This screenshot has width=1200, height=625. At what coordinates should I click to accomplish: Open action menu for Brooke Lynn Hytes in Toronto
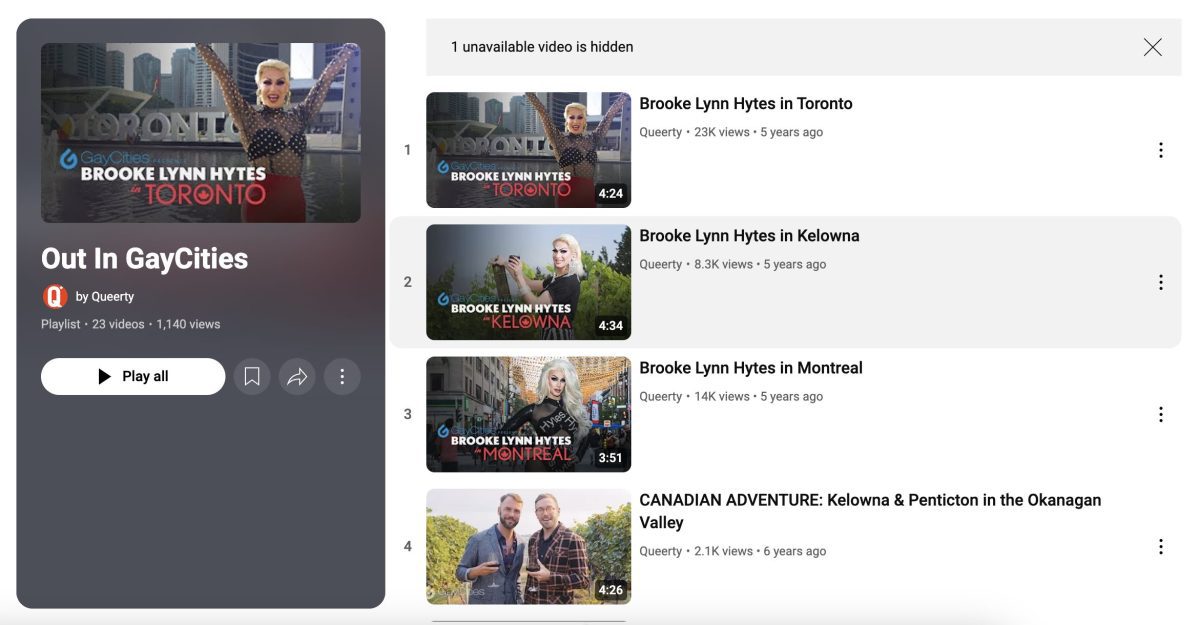pyautogui.click(x=1160, y=150)
